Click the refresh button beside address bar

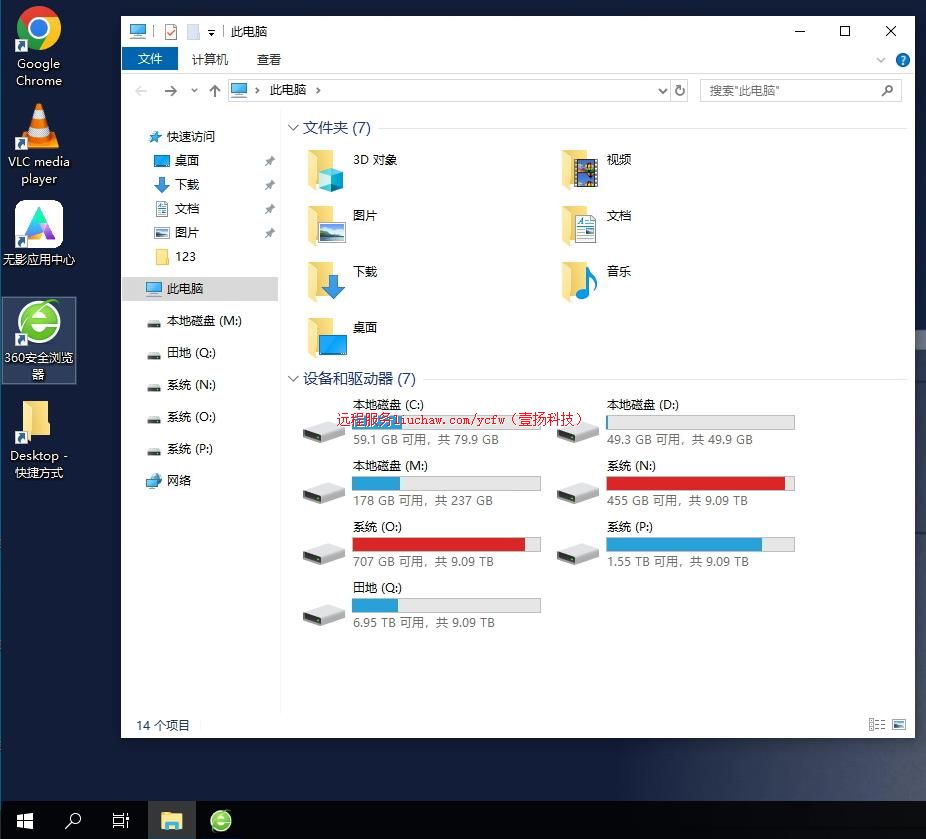pos(680,90)
